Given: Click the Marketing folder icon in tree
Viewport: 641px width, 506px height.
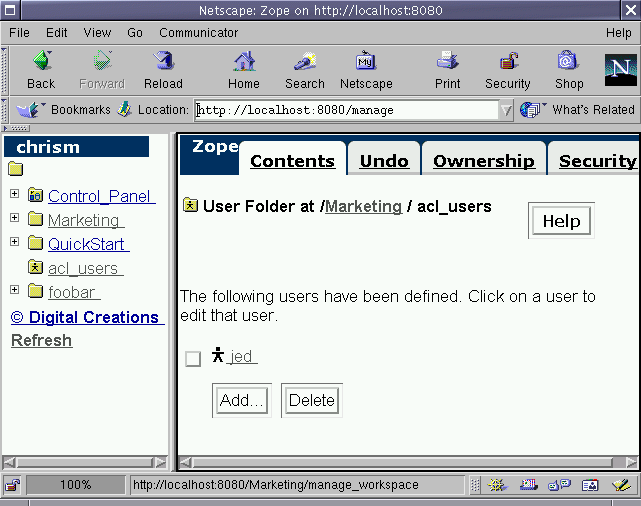Looking at the screenshot, I should (36, 219).
